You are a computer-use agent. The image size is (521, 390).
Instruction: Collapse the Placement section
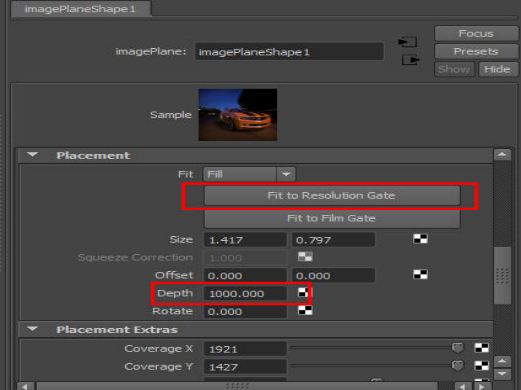tap(32, 155)
